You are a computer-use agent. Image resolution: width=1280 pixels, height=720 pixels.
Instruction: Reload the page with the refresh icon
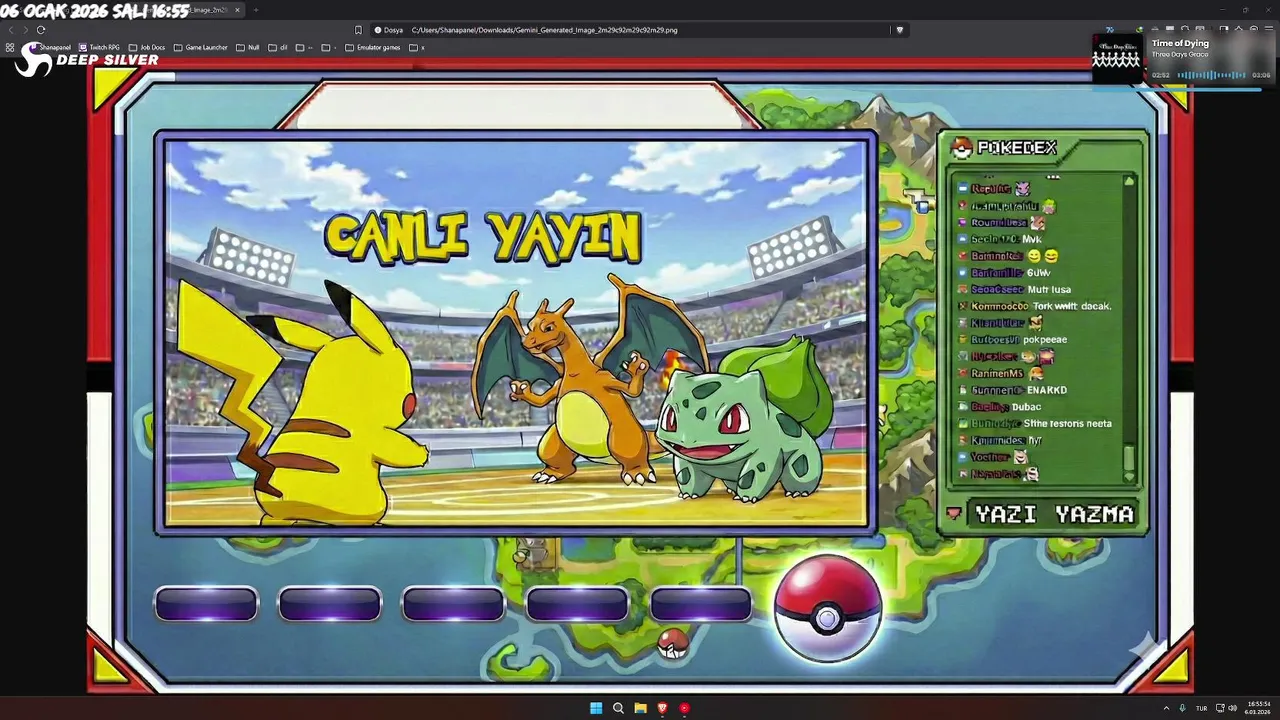pos(41,30)
